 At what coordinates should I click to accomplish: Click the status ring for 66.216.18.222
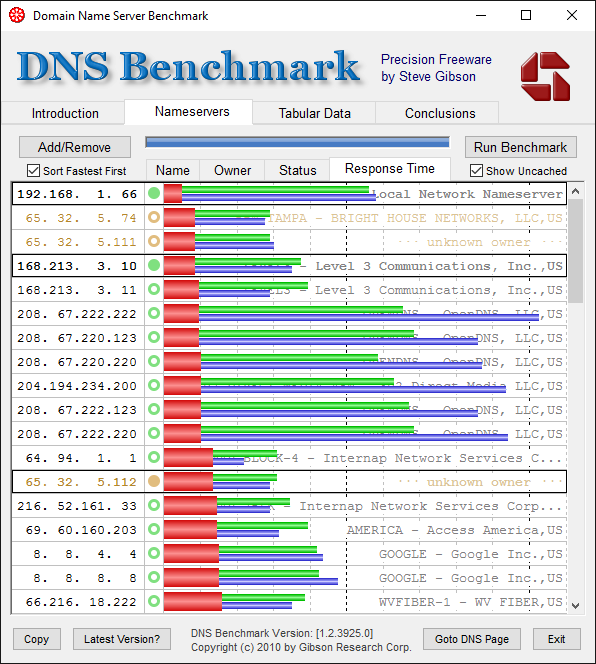coord(154,601)
